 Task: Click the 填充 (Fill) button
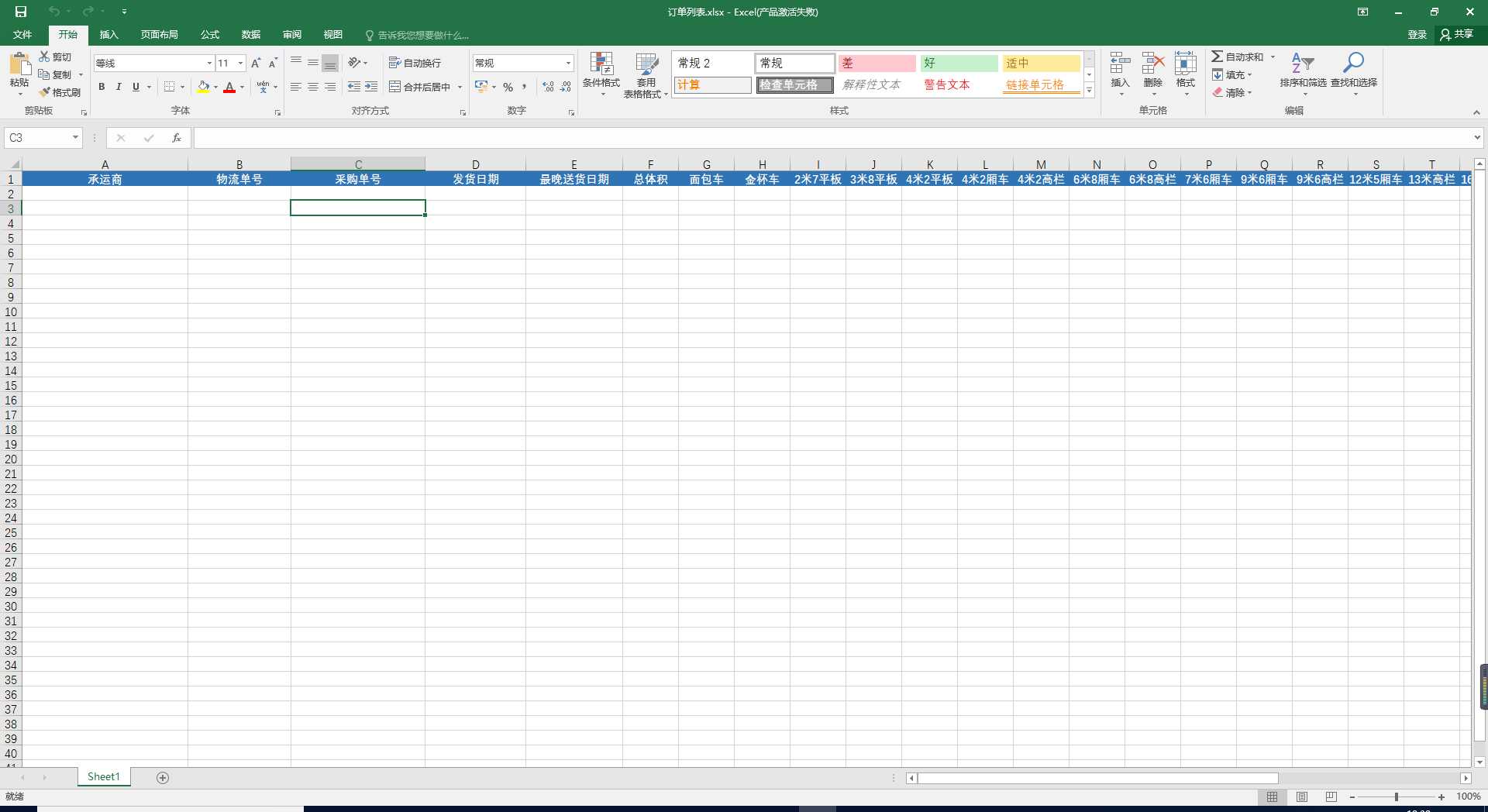tap(1232, 74)
